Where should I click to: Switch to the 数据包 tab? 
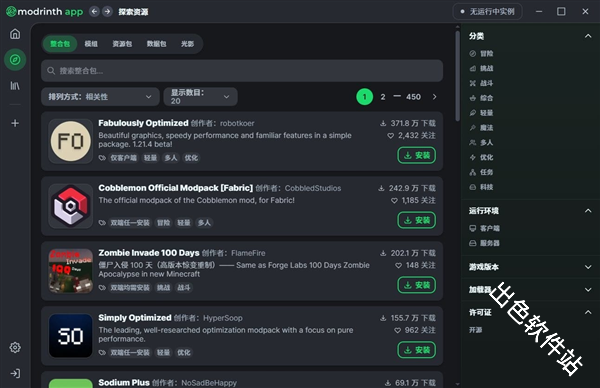coord(157,44)
